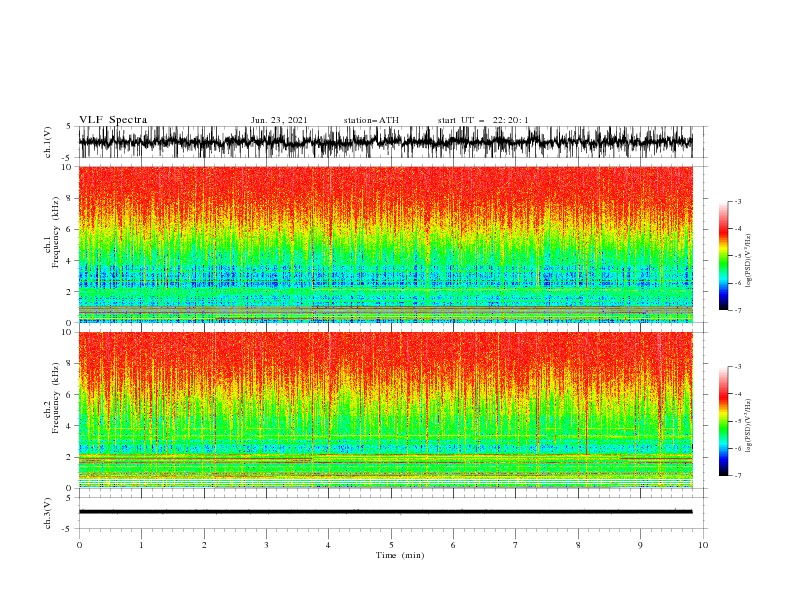The width and height of the screenshot is (792, 612).
Task: Click the 'Time (min)' axis title
Action: pos(400,555)
